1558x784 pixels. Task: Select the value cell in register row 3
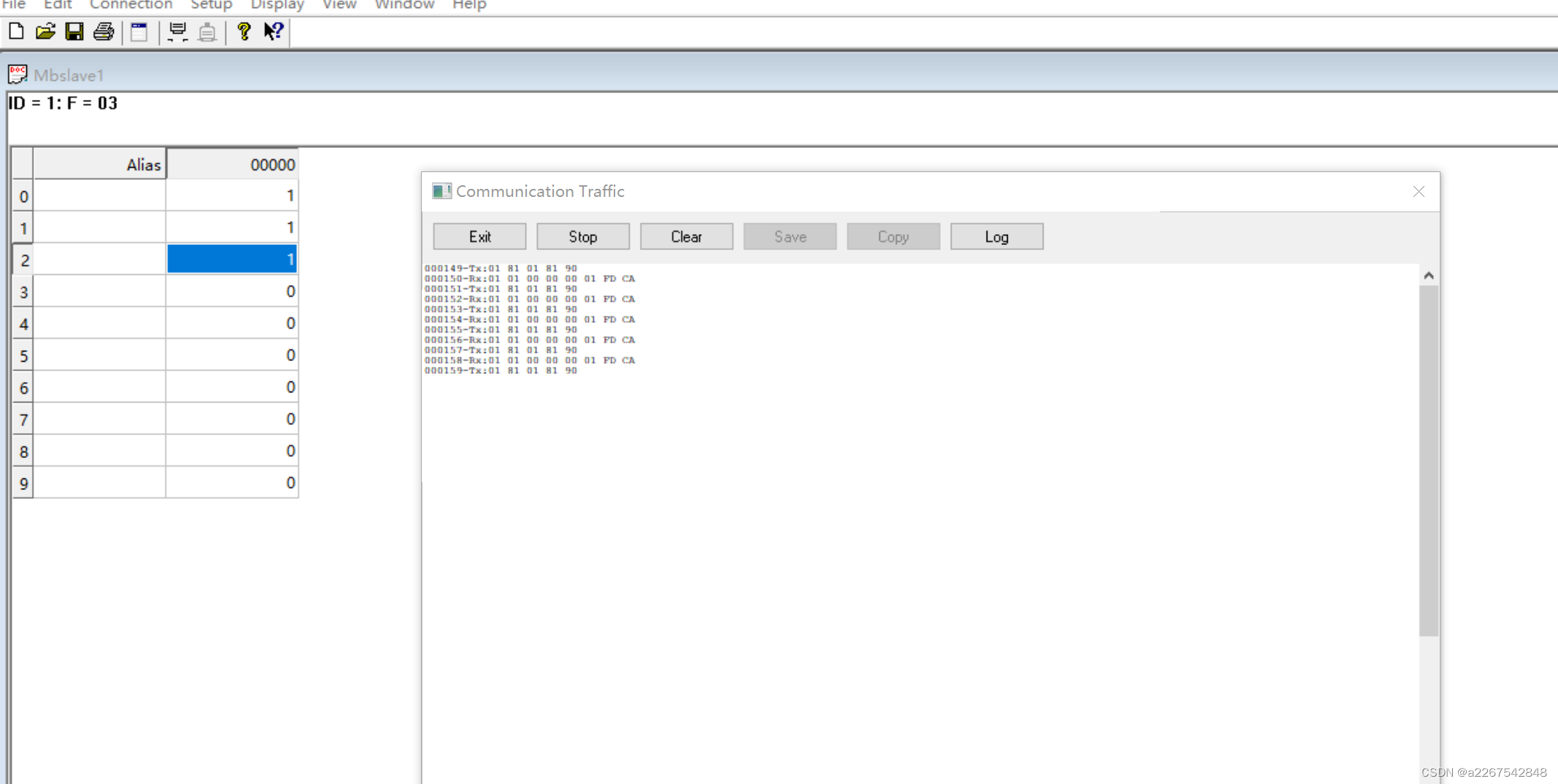tap(232, 291)
